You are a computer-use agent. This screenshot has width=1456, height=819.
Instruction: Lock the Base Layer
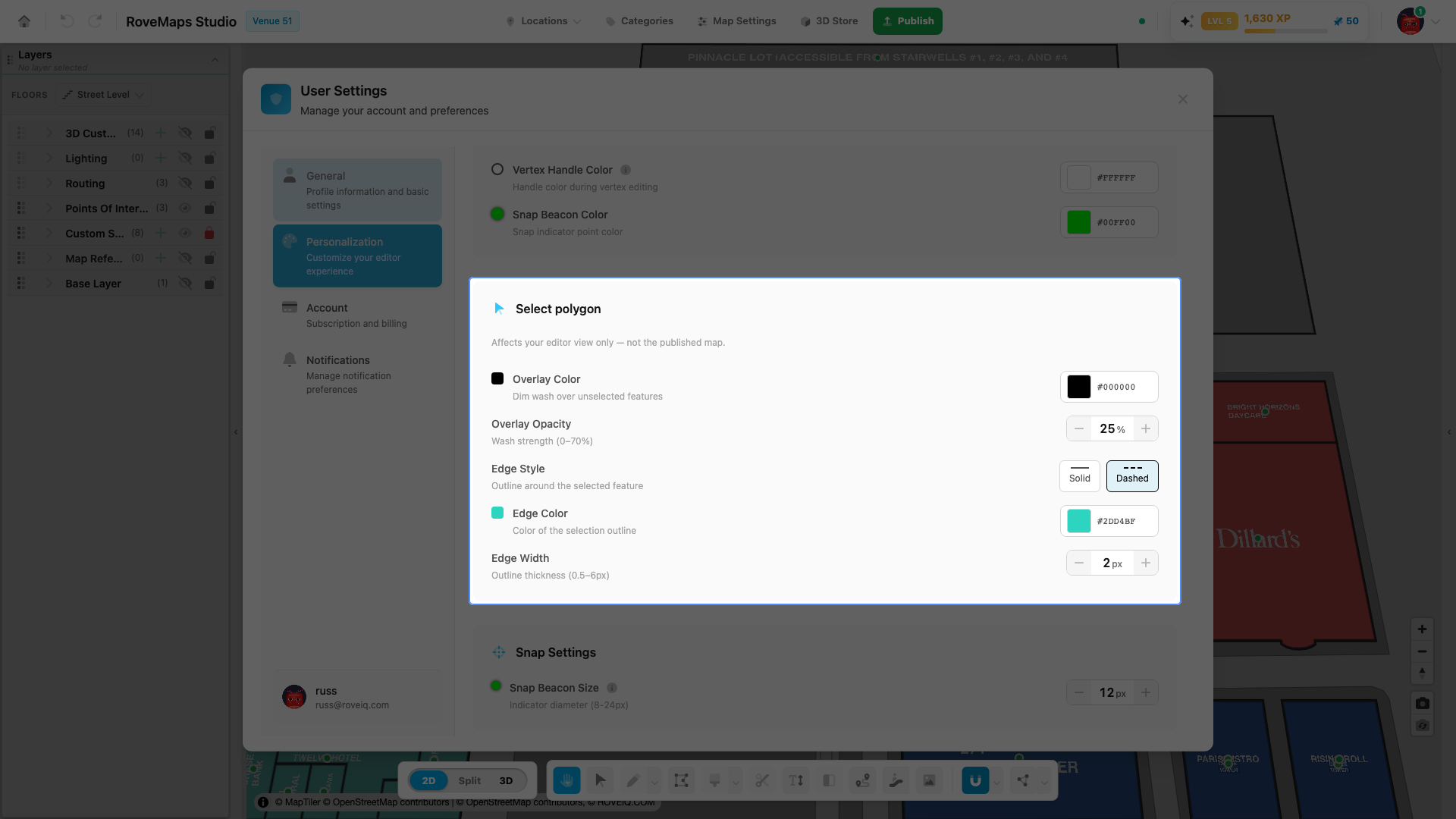click(209, 283)
